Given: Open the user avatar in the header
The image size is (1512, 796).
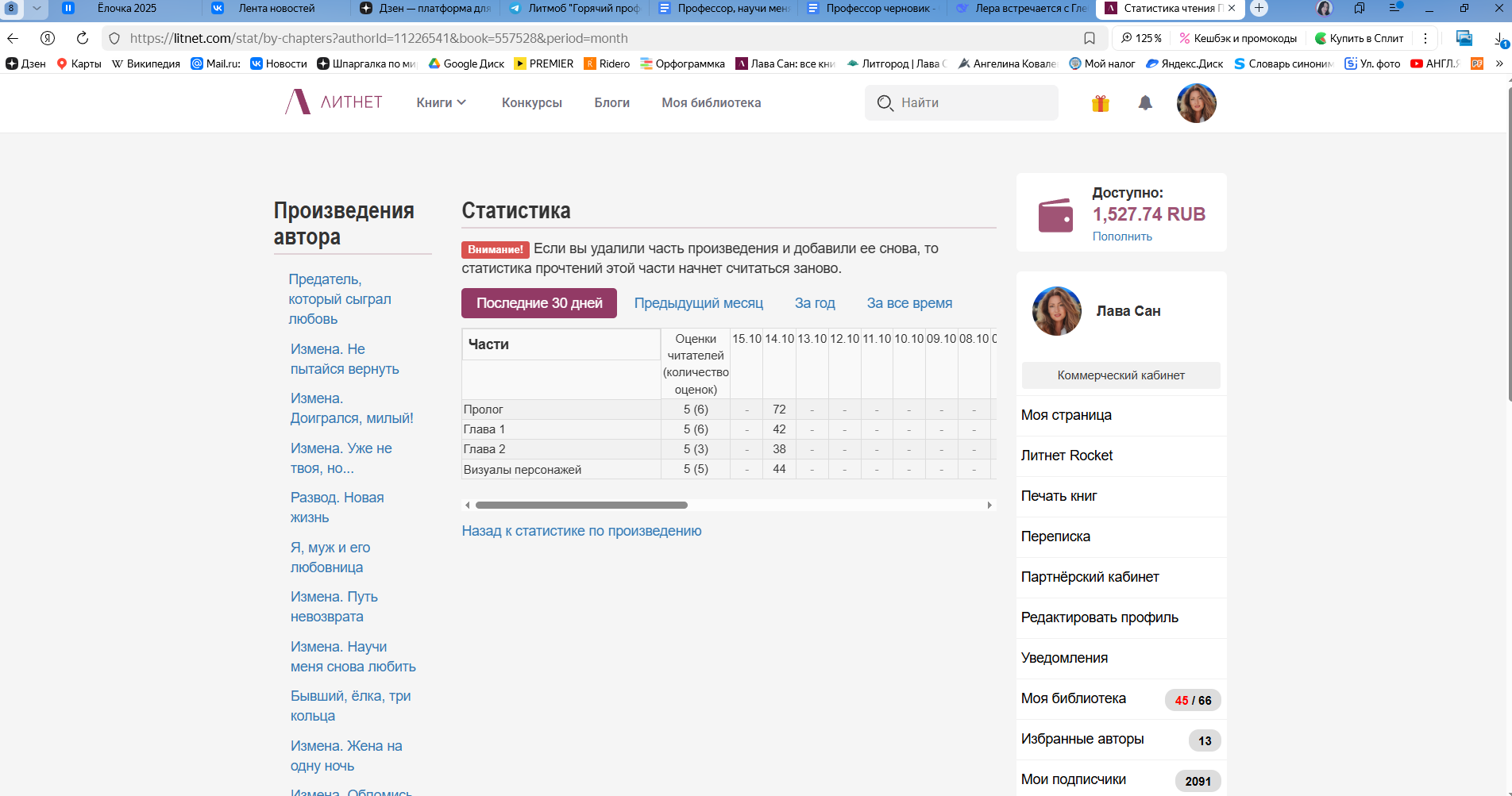Looking at the screenshot, I should click(1196, 103).
